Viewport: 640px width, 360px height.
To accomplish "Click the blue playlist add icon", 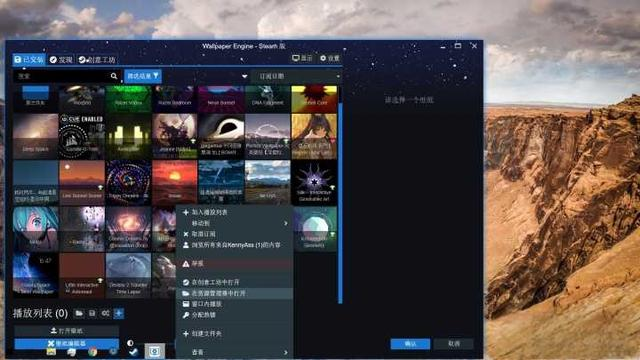I will pos(119,313).
